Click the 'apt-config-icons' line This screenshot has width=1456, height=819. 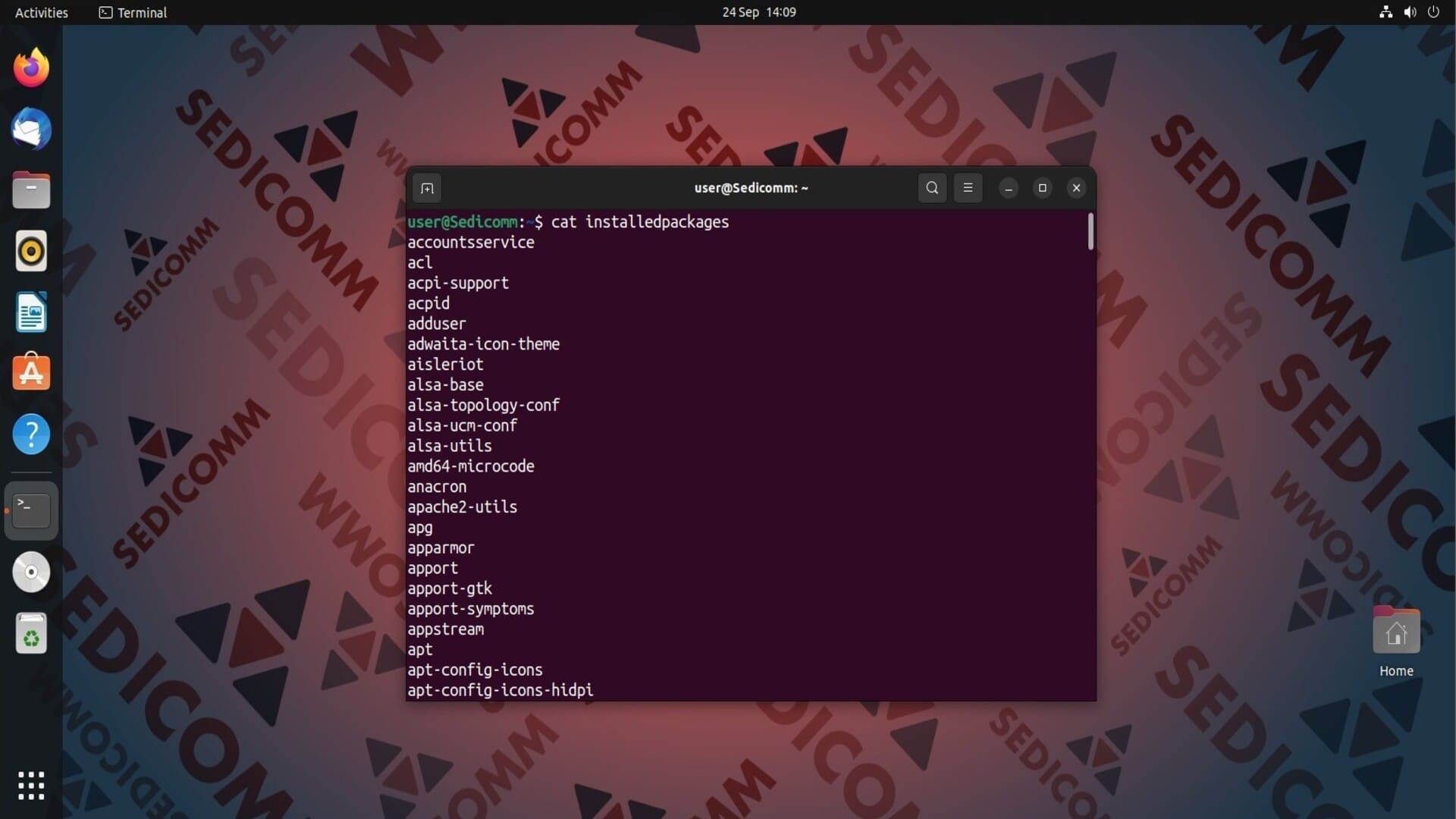point(475,670)
